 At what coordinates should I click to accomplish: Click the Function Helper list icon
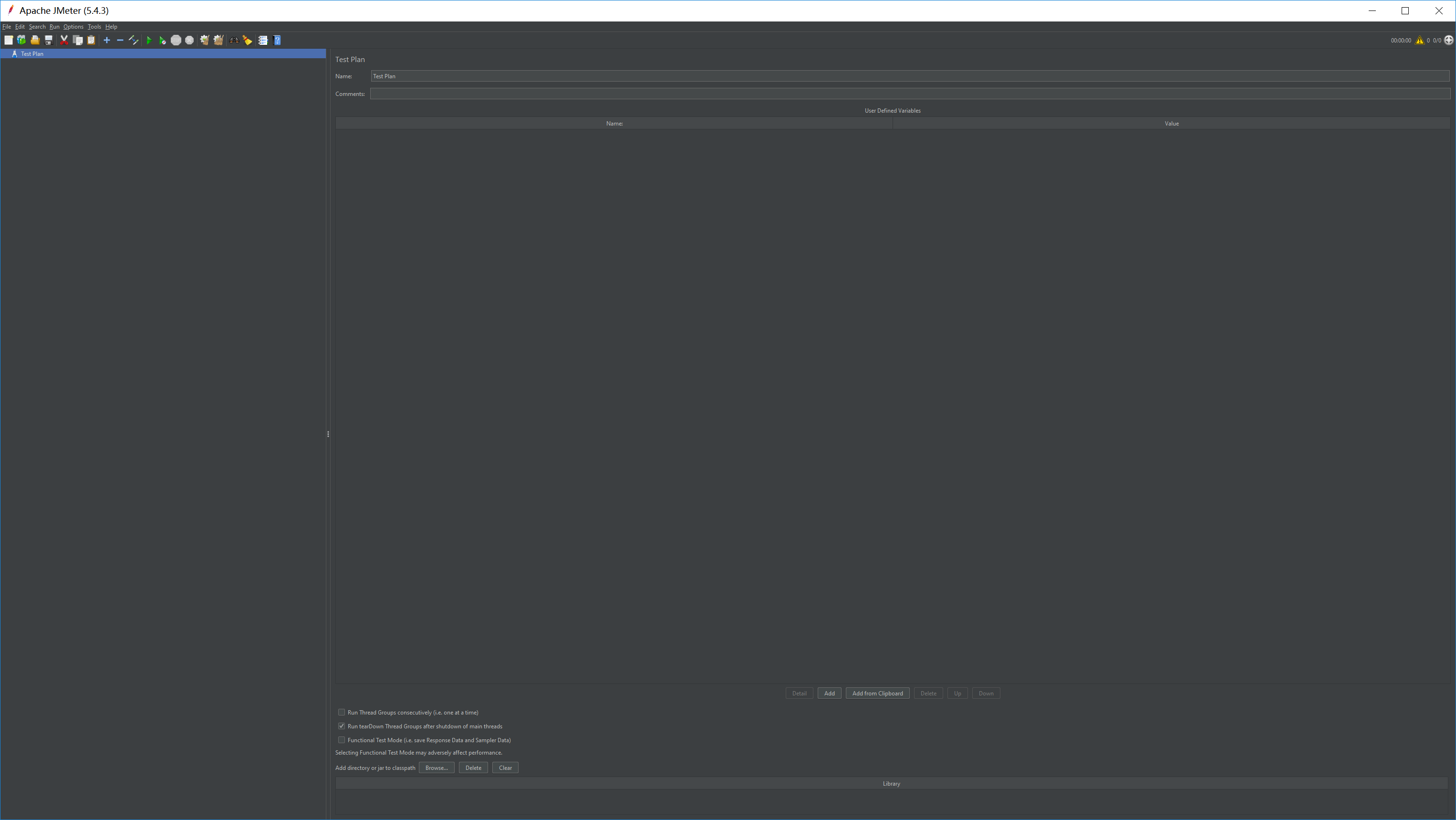click(x=263, y=40)
